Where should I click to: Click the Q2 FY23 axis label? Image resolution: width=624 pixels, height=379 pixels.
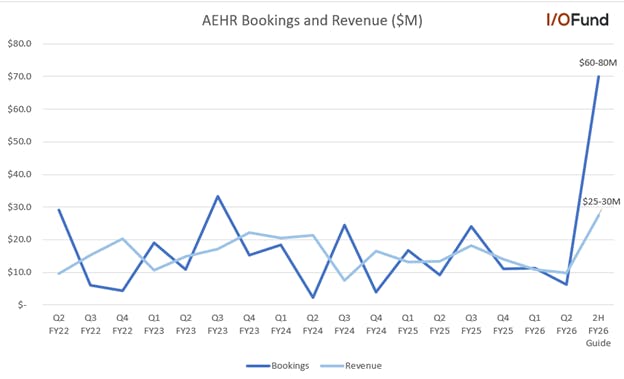(185, 324)
